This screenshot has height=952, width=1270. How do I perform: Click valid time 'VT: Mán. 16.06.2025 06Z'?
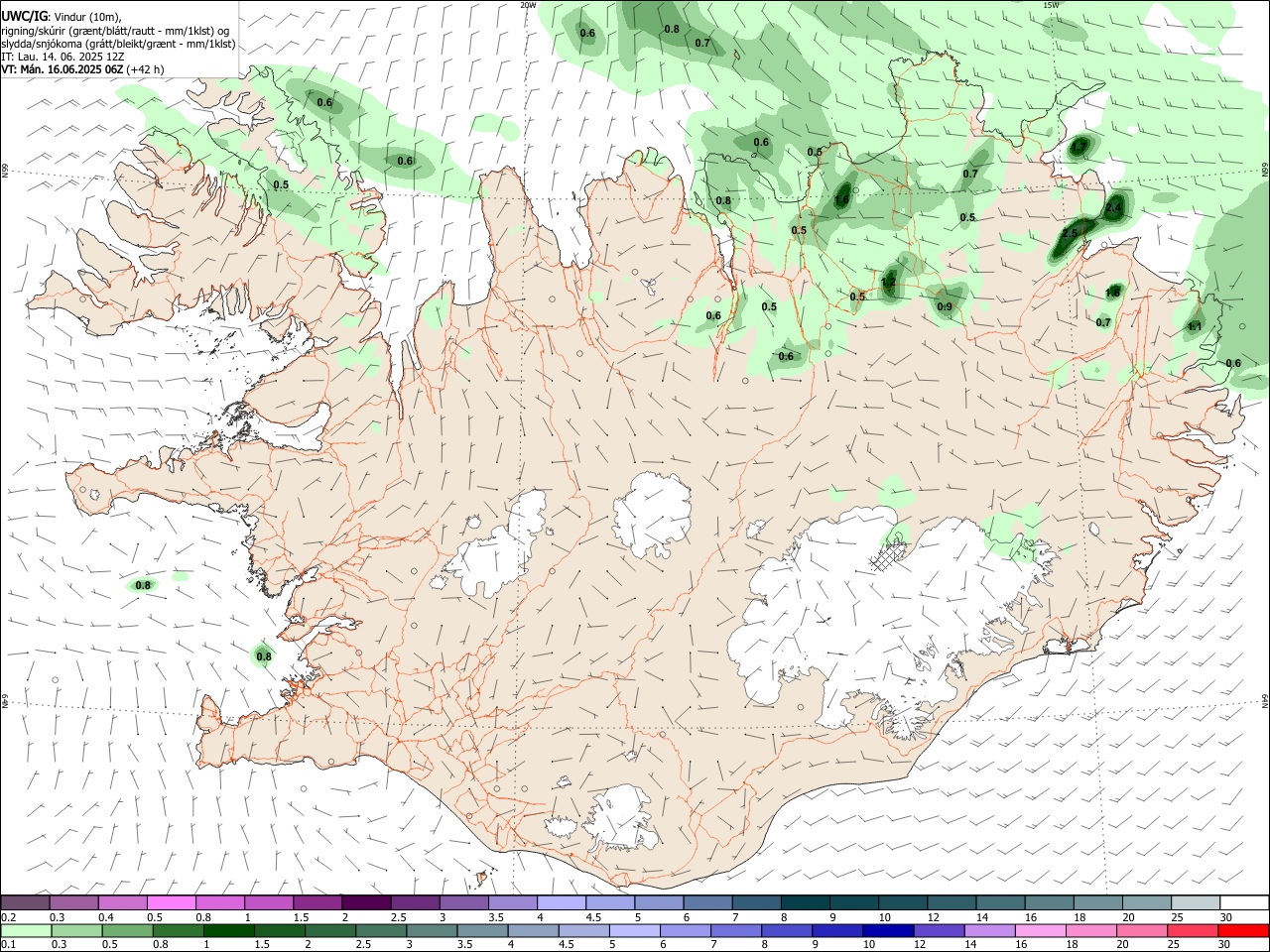[x=62, y=69]
